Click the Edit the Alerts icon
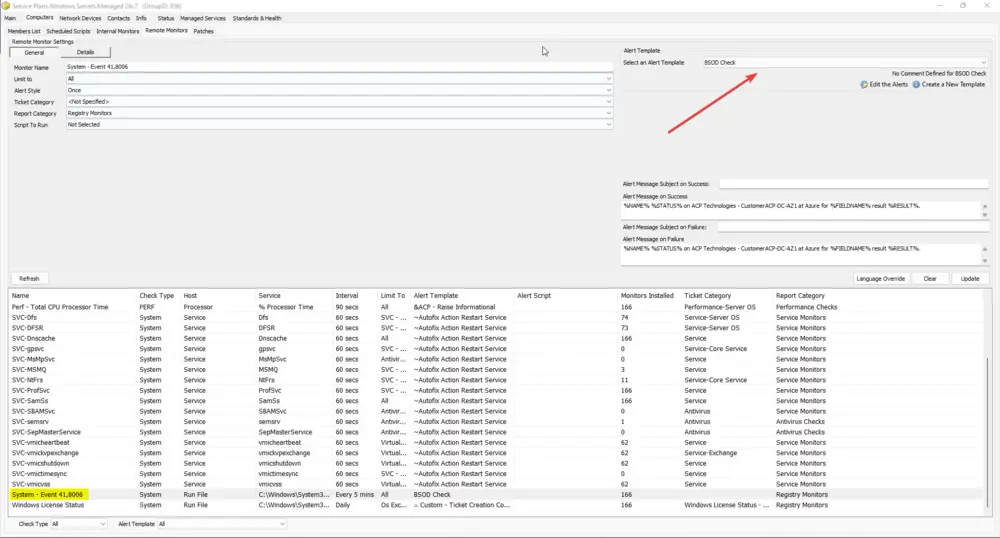The image size is (1000, 538). (864, 84)
